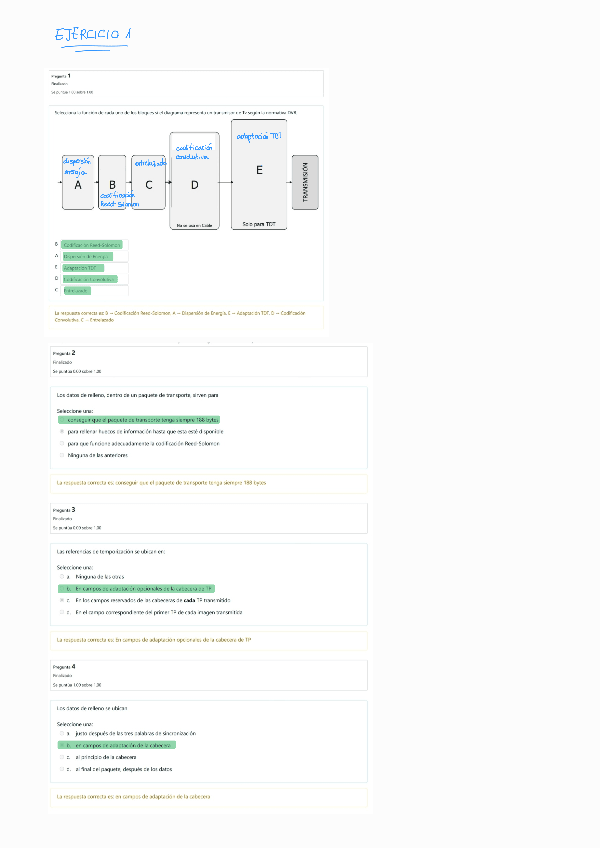The width and height of the screenshot is (600, 848).
Task: Click block E marked Solo para TDT
Action: [258, 170]
